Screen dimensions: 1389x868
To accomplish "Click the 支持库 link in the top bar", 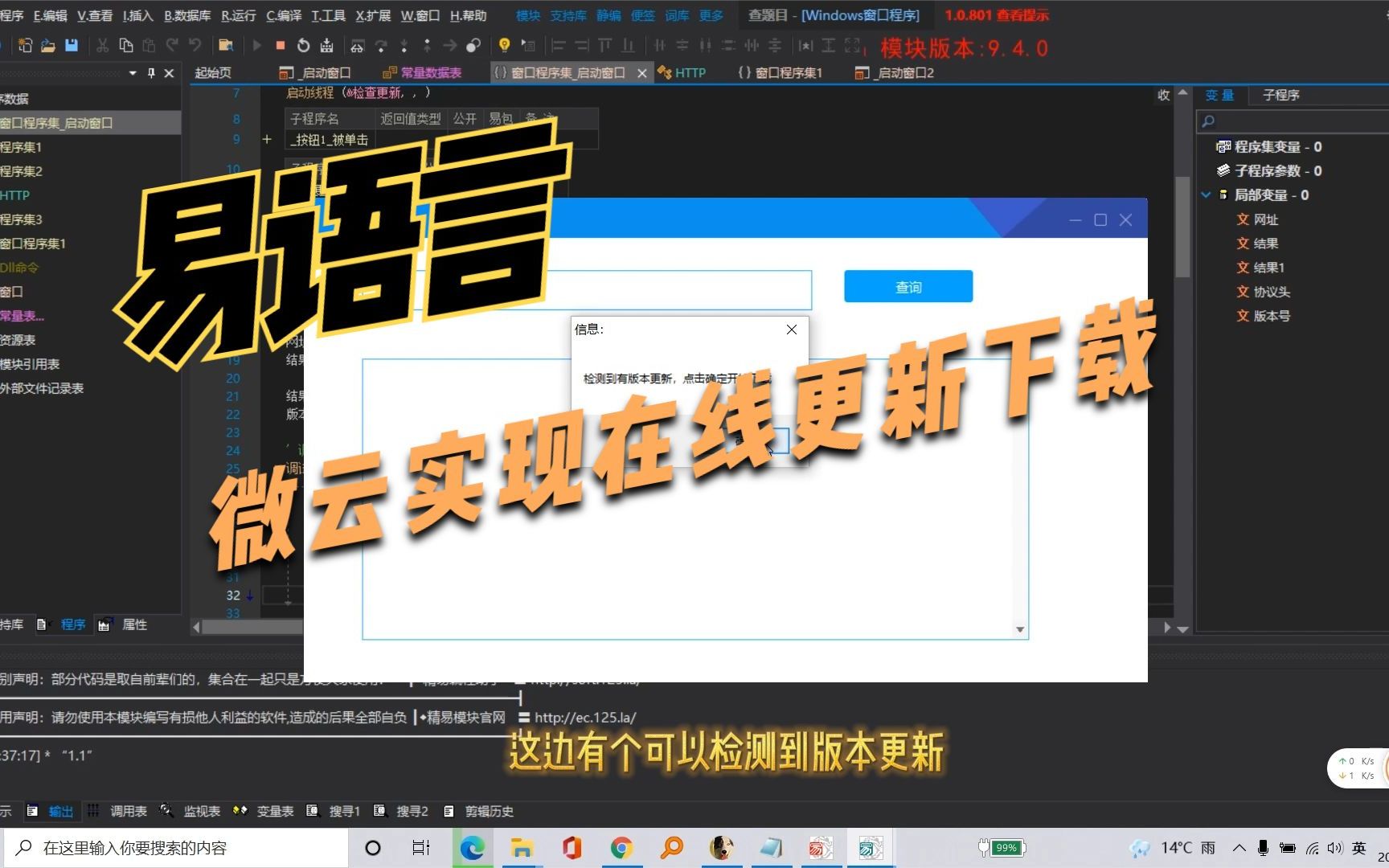I will (x=568, y=15).
